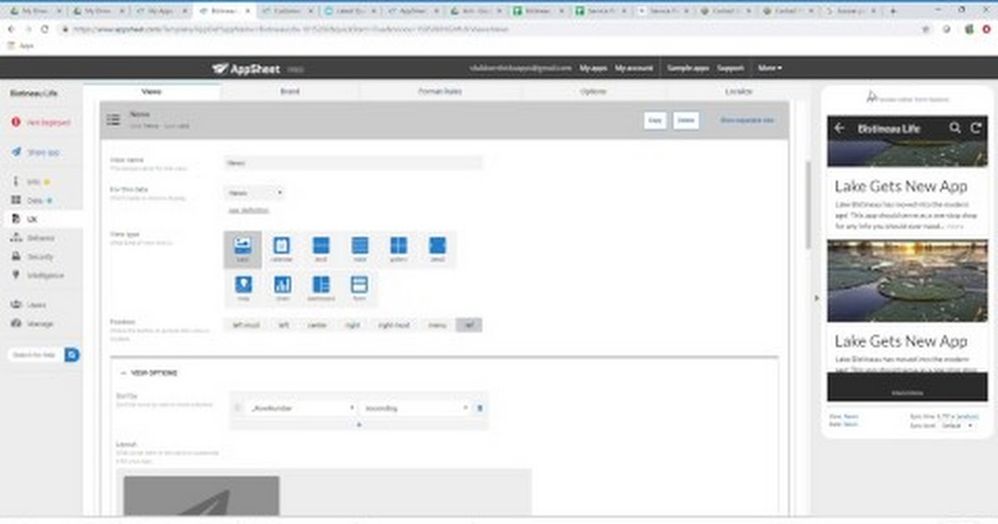The image size is (998, 524).
Task: Collapse the preview panel arrow
Action: click(x=817, y=297)
